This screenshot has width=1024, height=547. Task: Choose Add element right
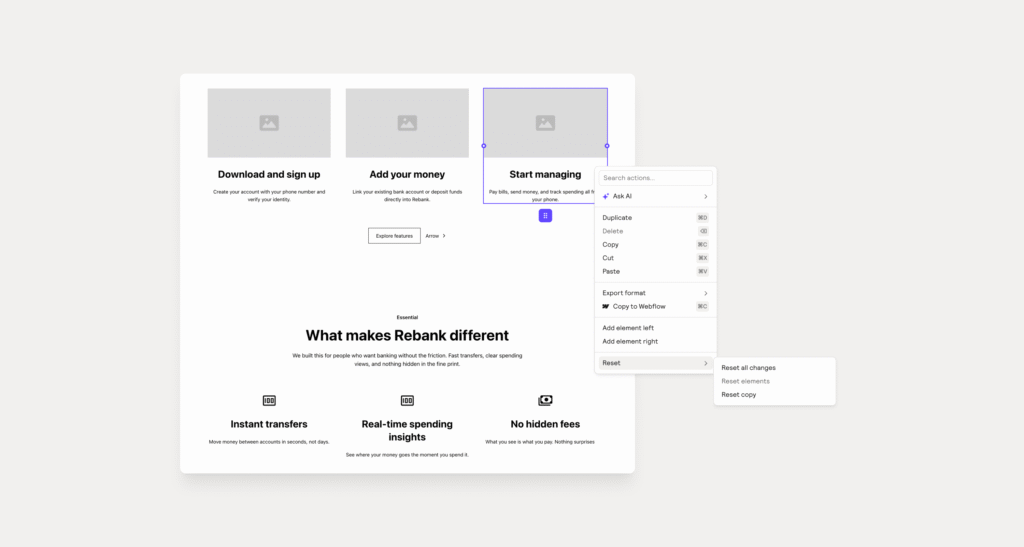tap(655, 341)
